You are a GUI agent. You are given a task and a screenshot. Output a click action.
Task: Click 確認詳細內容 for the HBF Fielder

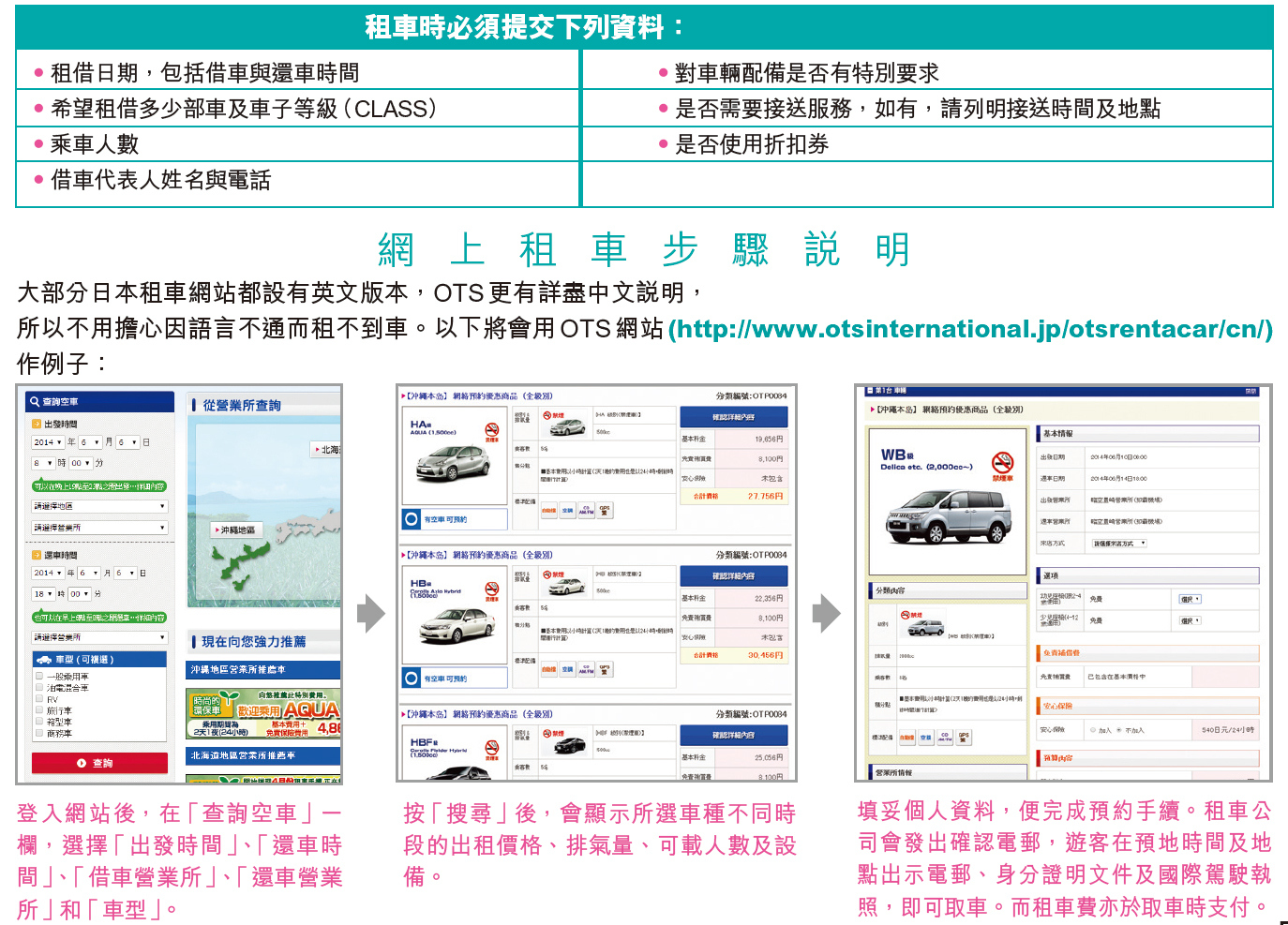[733, 735]
